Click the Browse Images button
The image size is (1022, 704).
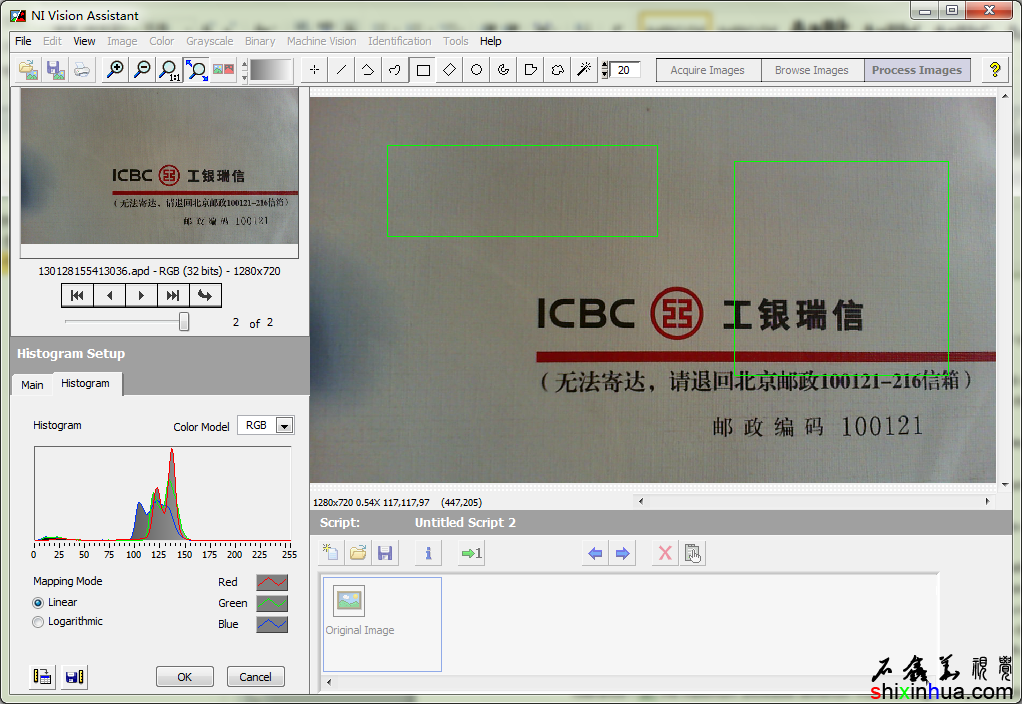(x=812, y=70)
